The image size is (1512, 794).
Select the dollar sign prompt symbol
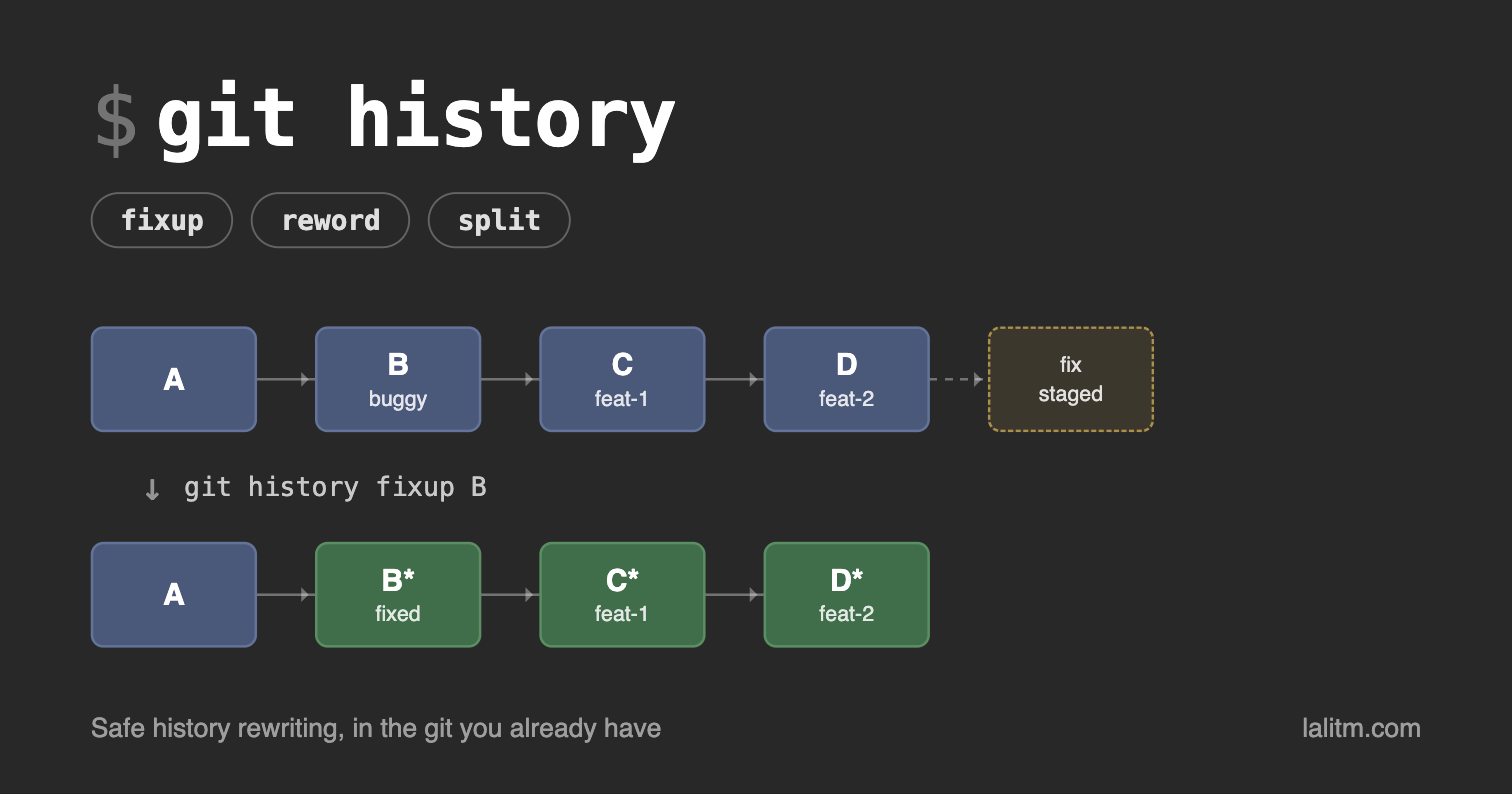point(115,122)
